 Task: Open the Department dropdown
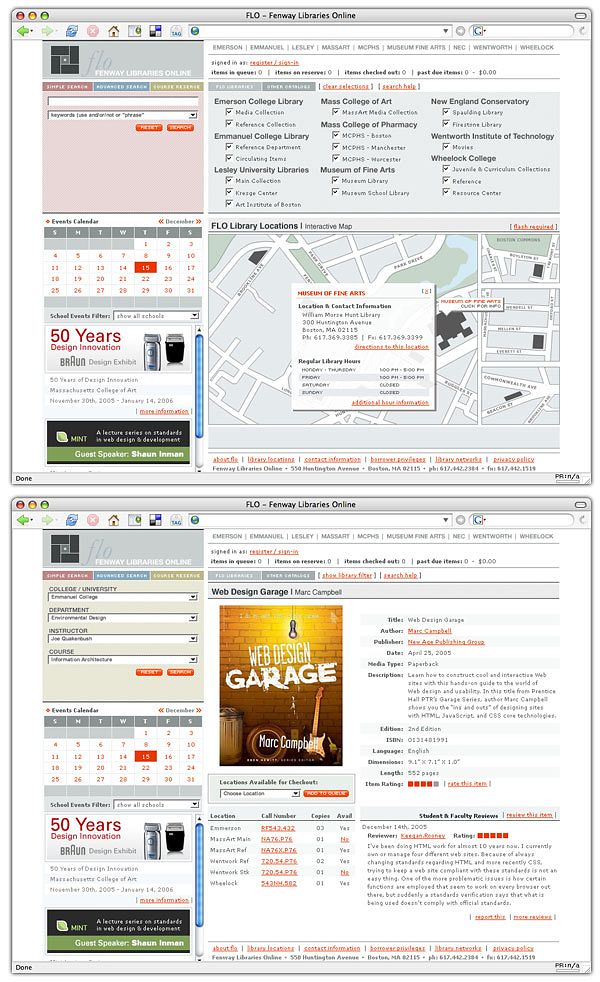[x=193, y=618]
